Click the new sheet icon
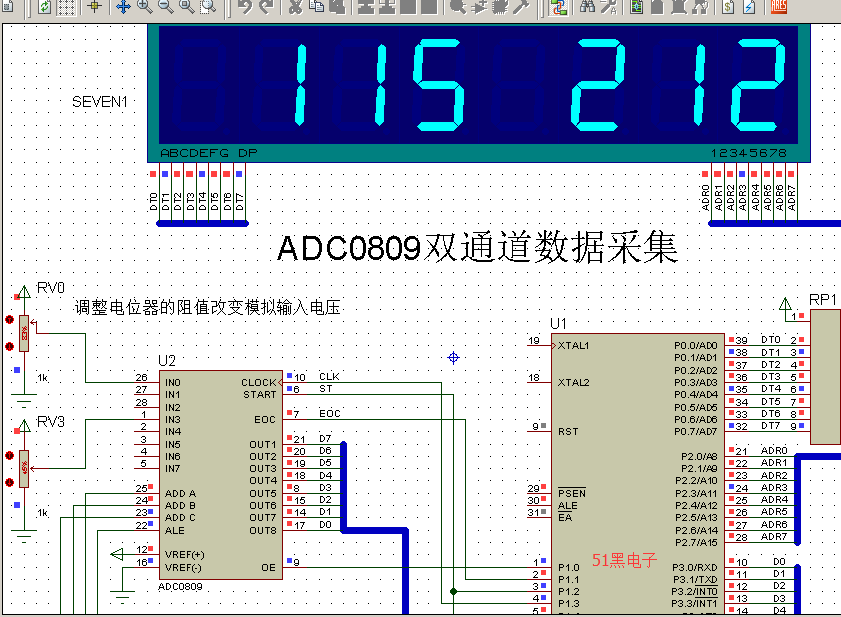Viewport: 841px width, 617px height. [x=658, y=7]
